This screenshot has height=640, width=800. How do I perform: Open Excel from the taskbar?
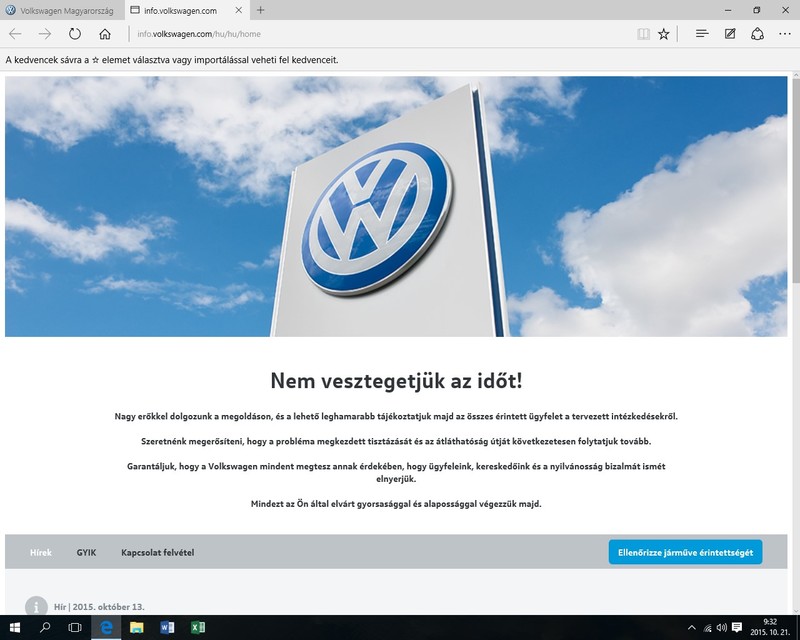(x=197, y=627)
